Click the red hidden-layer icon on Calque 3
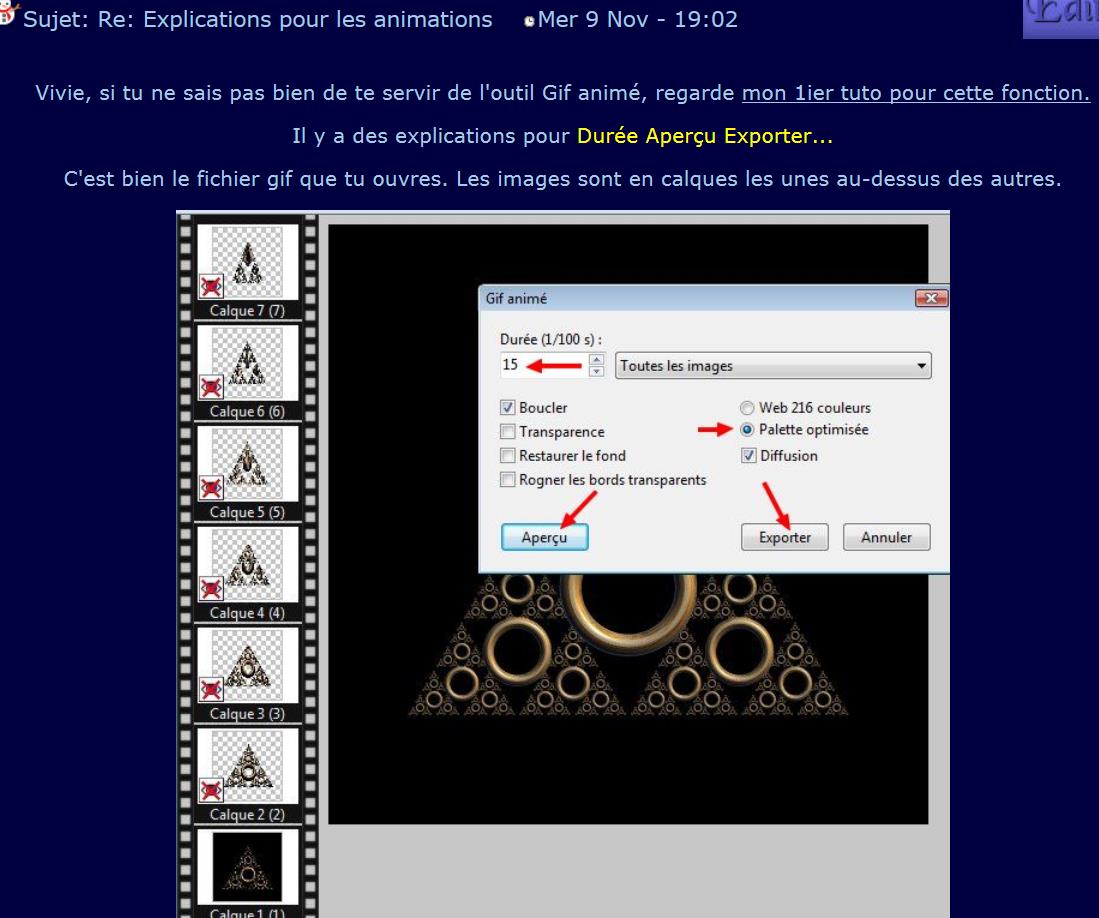Viewport: 1099px width, 918px height. (x=211, y=689)
